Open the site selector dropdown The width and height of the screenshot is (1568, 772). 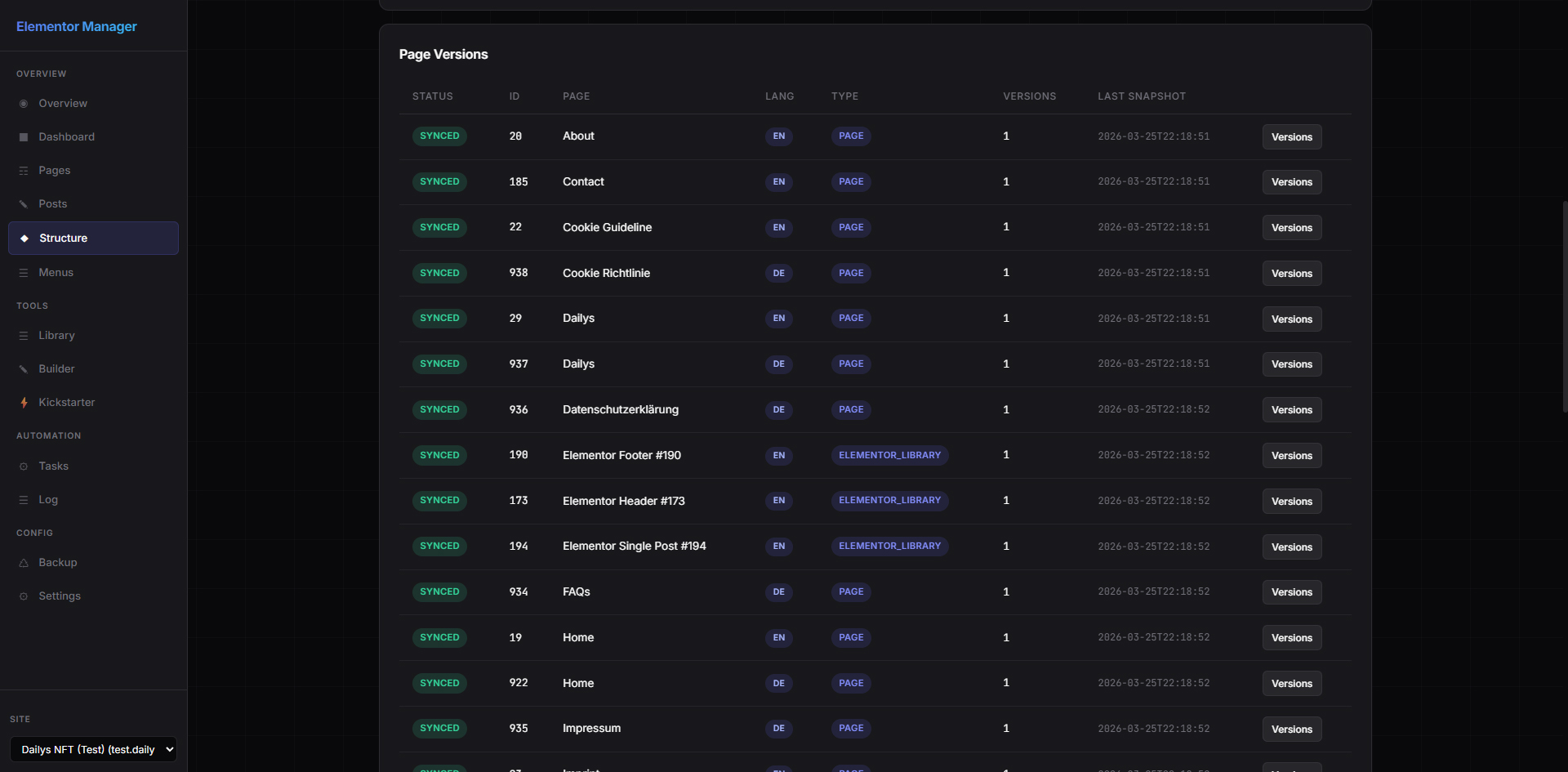click(93, 749)
